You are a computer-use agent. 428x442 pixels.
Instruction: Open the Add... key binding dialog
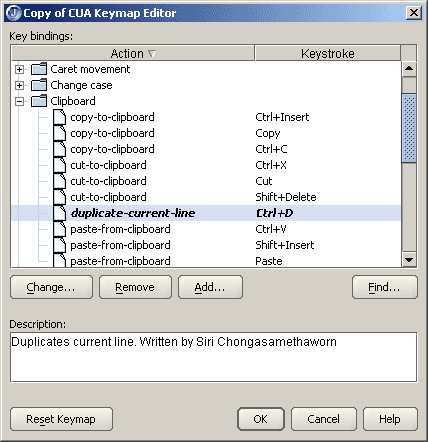coord(210,287)
